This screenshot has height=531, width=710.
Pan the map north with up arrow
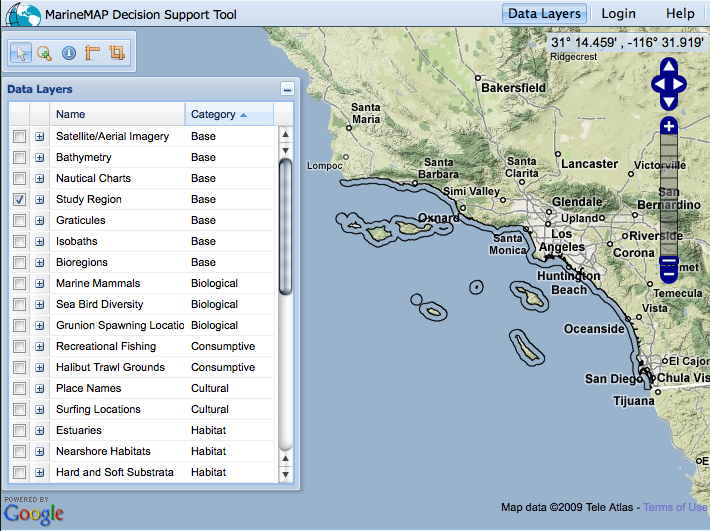(x=669, y=66)
